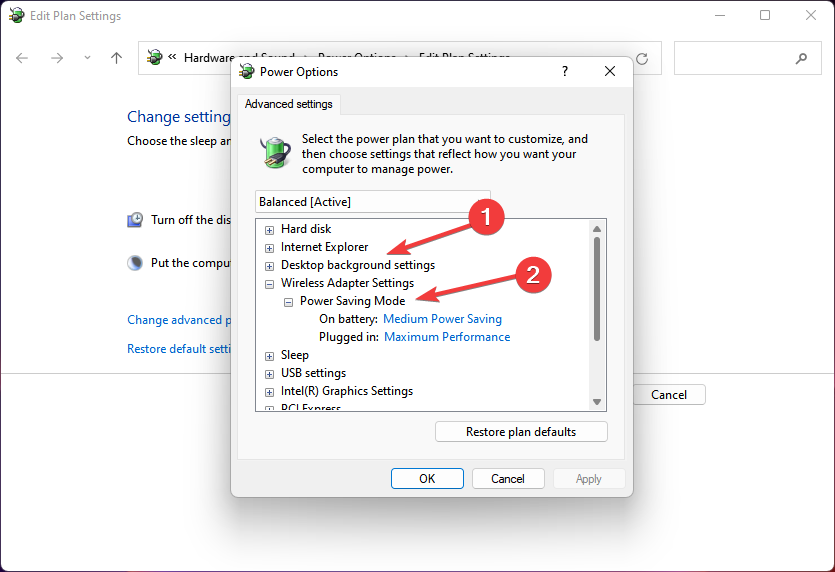The height and width of the screenshot is (572, 835).
Task: Select the Sleep tree item
Action: (294, 355)
